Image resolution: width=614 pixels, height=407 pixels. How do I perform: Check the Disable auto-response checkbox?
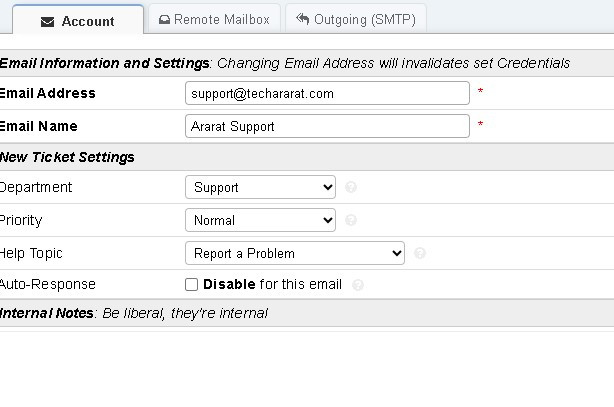(x=192, y=285)
